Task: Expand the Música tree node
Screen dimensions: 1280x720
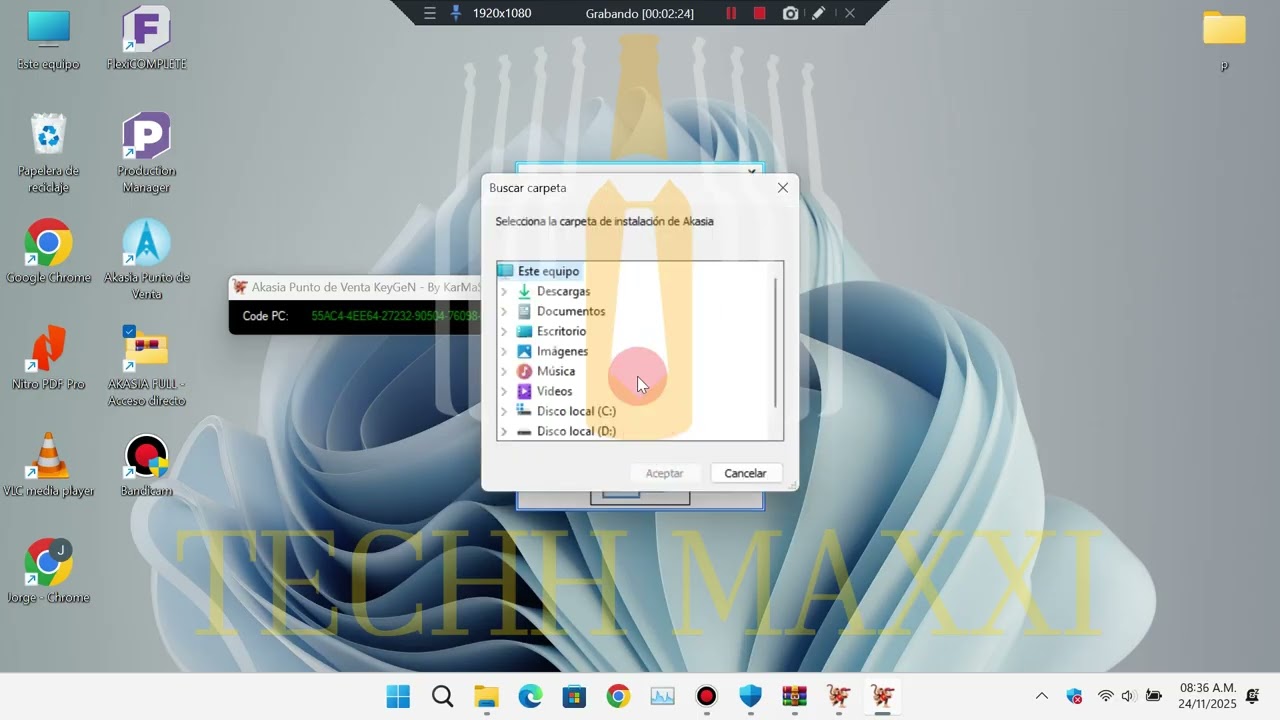Action: [x=504, y=372]
